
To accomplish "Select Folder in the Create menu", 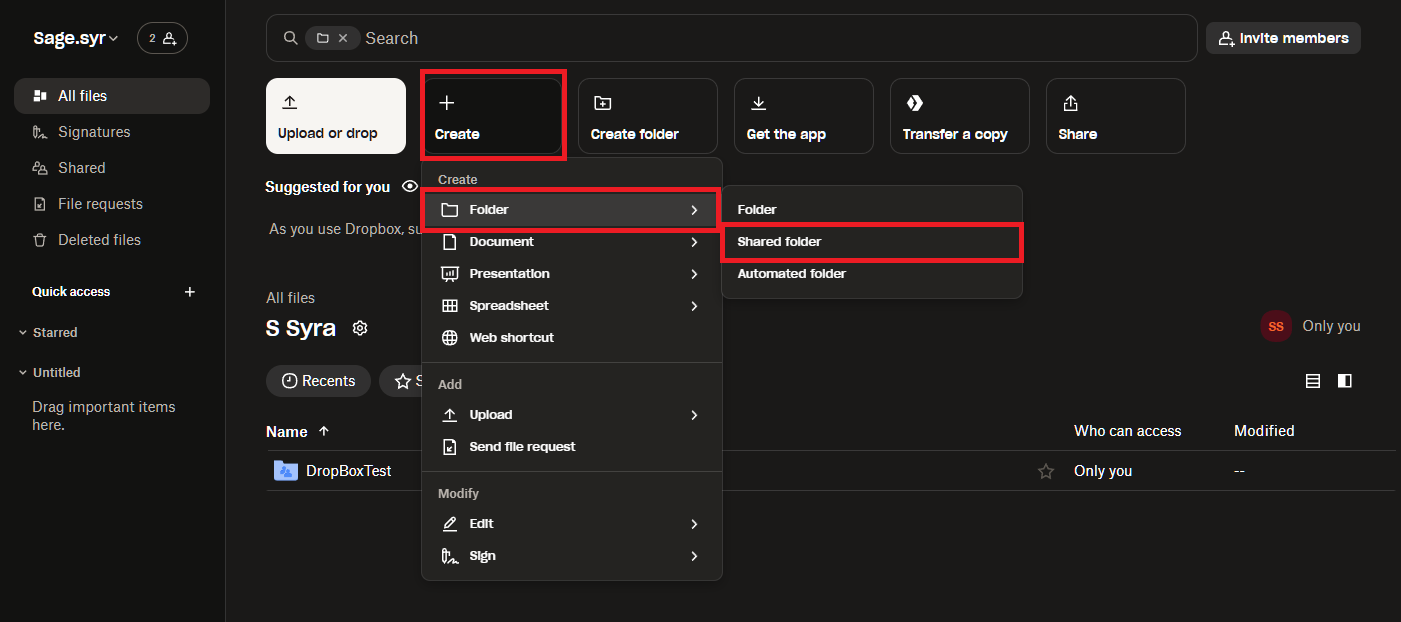I will pos(572,210).
